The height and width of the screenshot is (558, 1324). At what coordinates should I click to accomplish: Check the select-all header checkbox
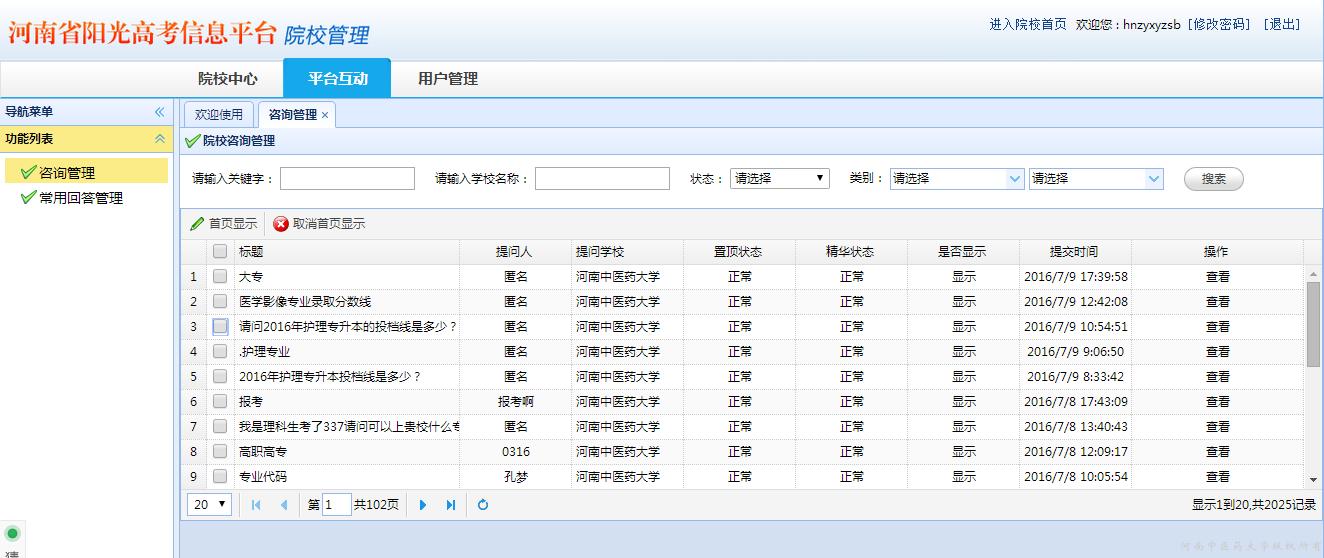(x=220, y=252)
